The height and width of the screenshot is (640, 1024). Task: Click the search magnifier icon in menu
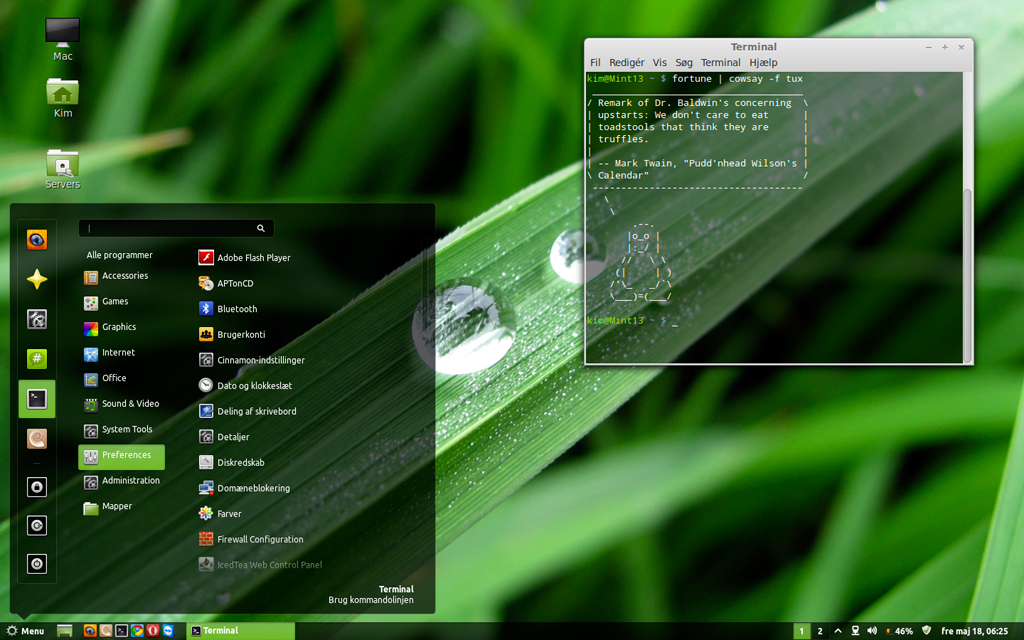pyautogui.click(x=261, y=228)
